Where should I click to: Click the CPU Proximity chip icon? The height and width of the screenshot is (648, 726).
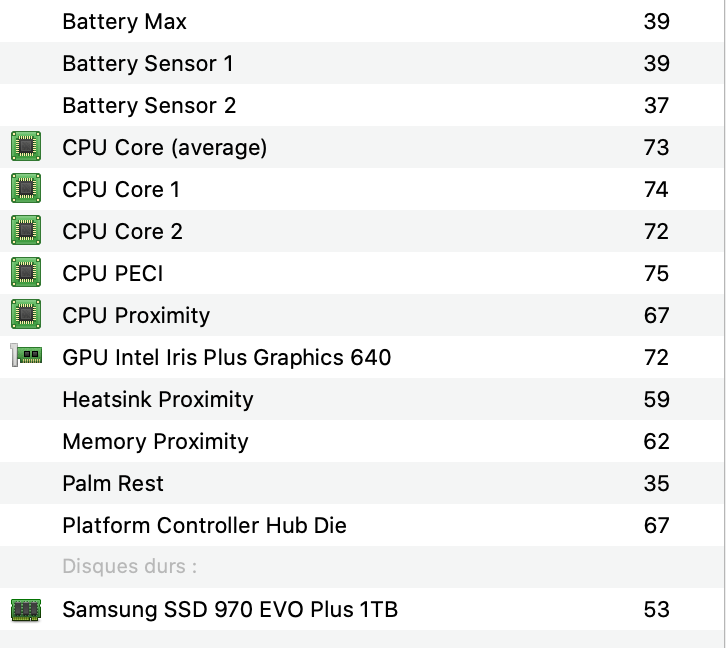point(26,315)
